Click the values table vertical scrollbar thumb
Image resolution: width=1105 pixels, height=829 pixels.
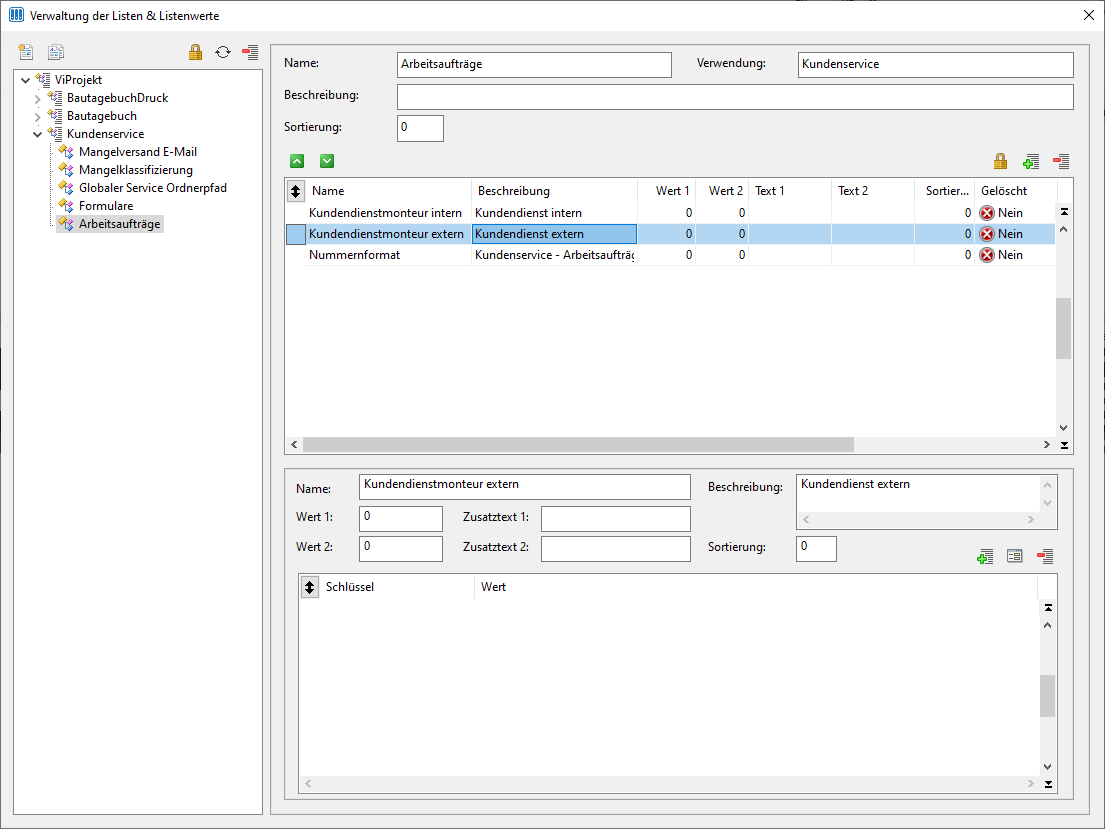1063,328
